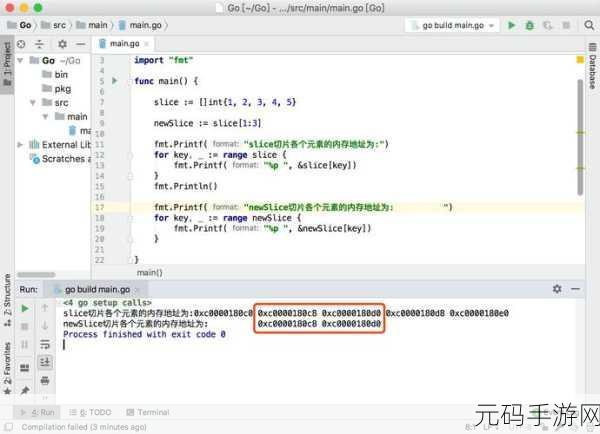Print console output via the printer icon
This screenshot has width=600, height=434.
coord(45,380)
